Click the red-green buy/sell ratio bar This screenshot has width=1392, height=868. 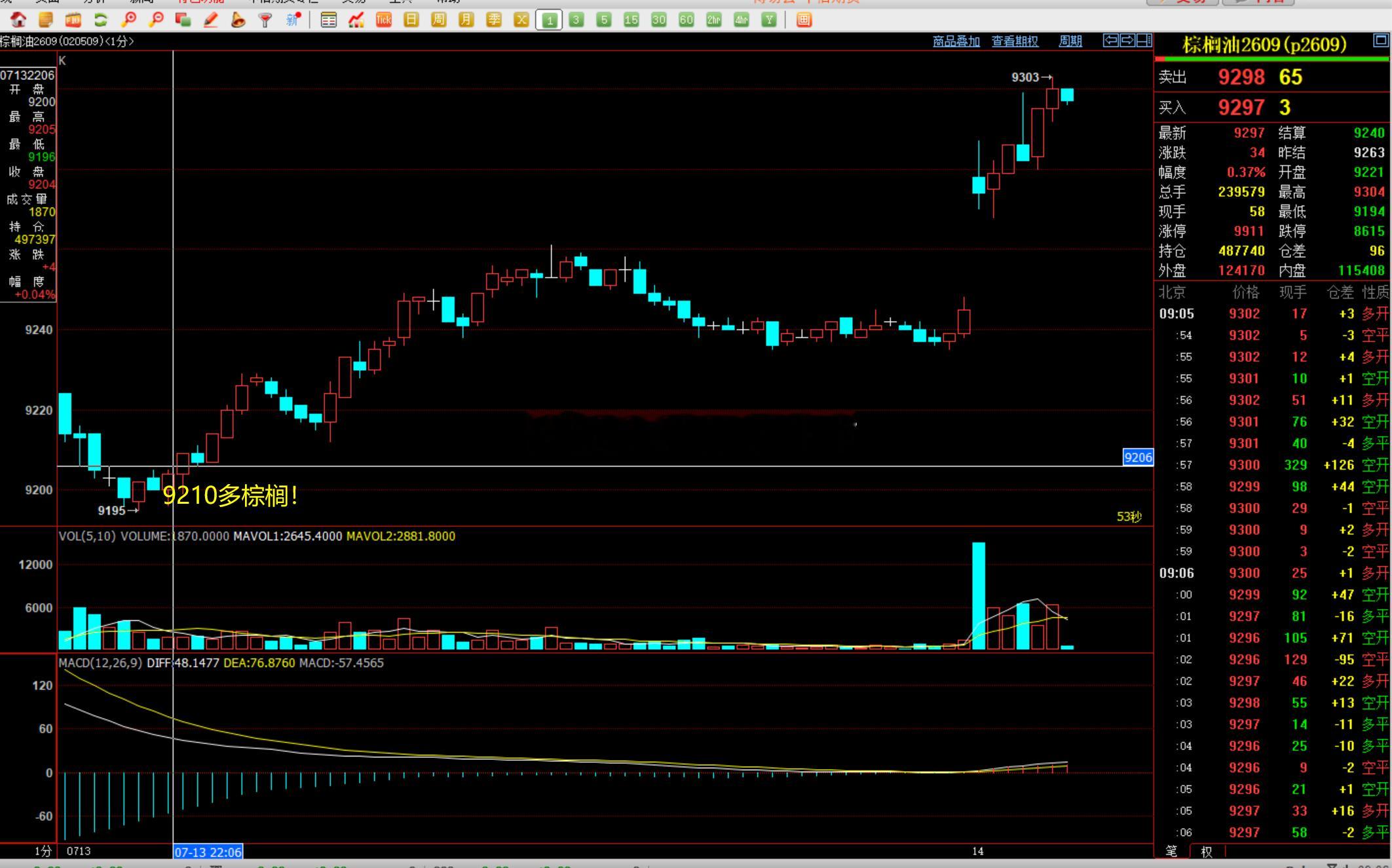1271,59
